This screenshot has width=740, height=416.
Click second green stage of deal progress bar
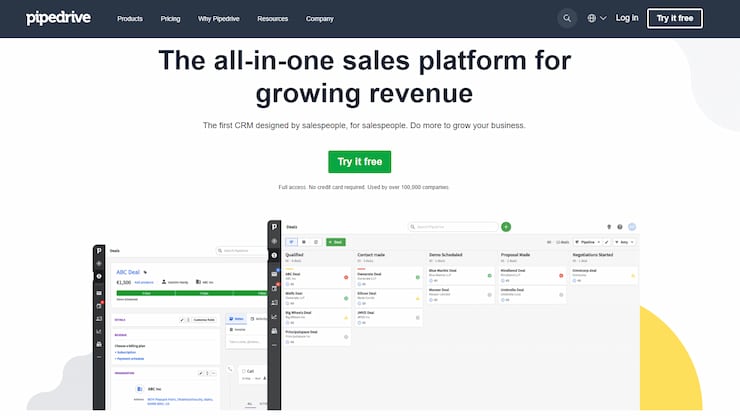pos(204,293)
